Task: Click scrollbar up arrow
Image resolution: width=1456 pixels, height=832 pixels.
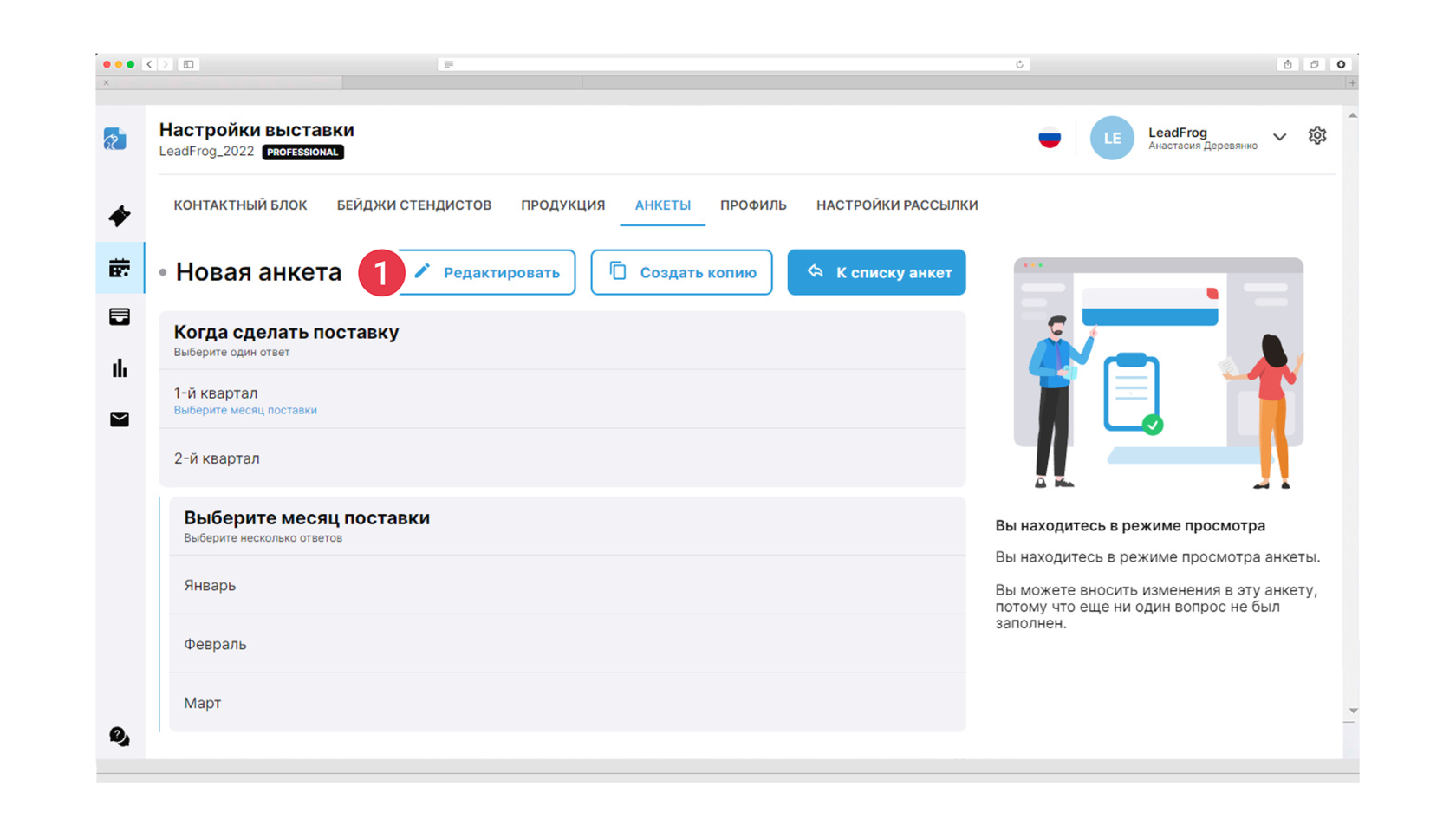Action: click(1352, 115)
